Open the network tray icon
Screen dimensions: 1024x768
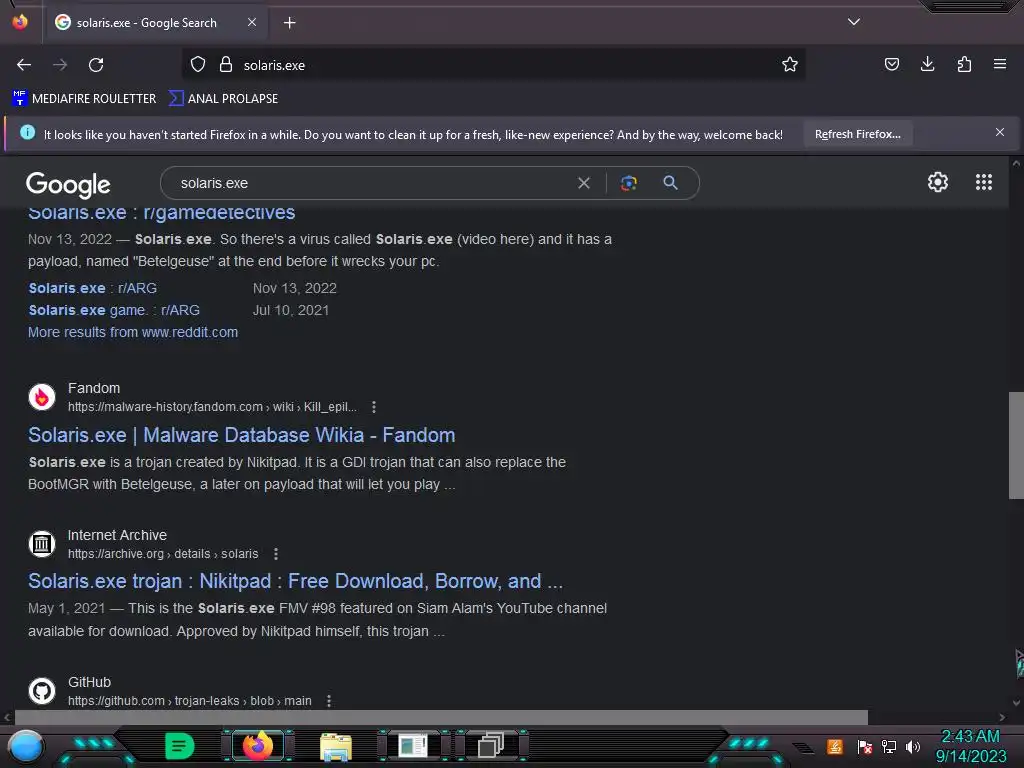coord(888,746)
